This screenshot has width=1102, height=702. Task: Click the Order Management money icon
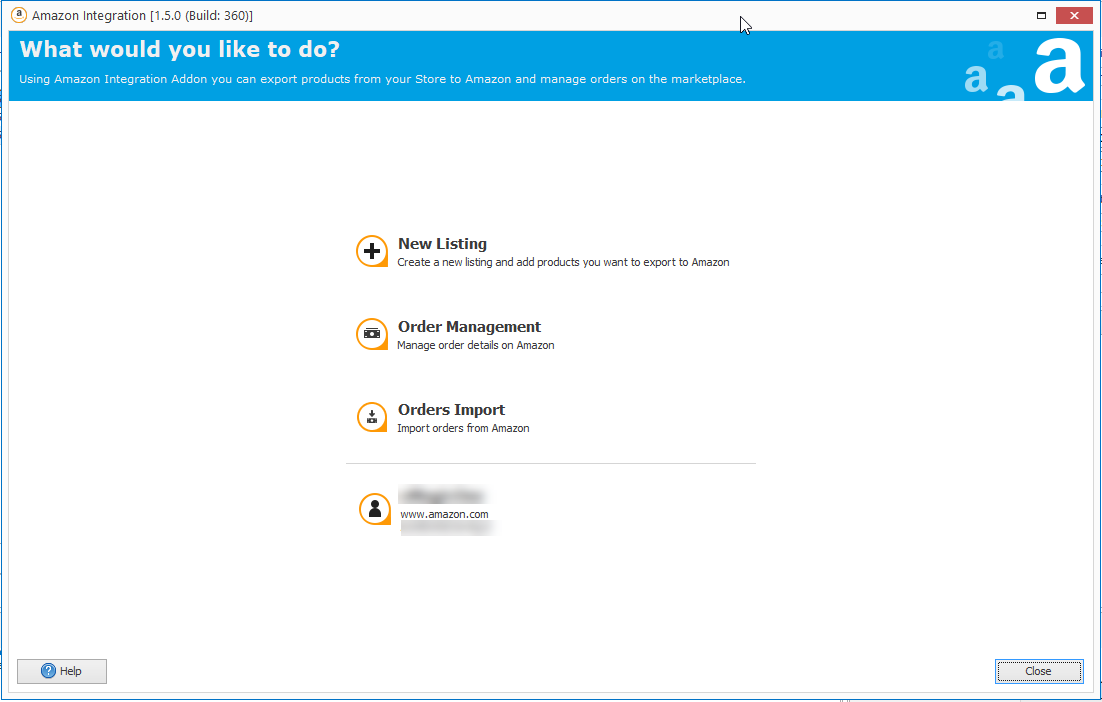tap(372, 334)
